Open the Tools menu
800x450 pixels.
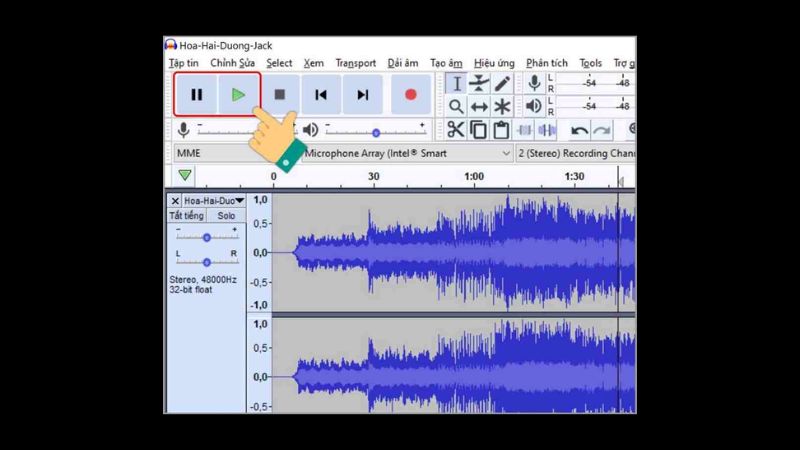pyautogui.click(x=591, y=63)
